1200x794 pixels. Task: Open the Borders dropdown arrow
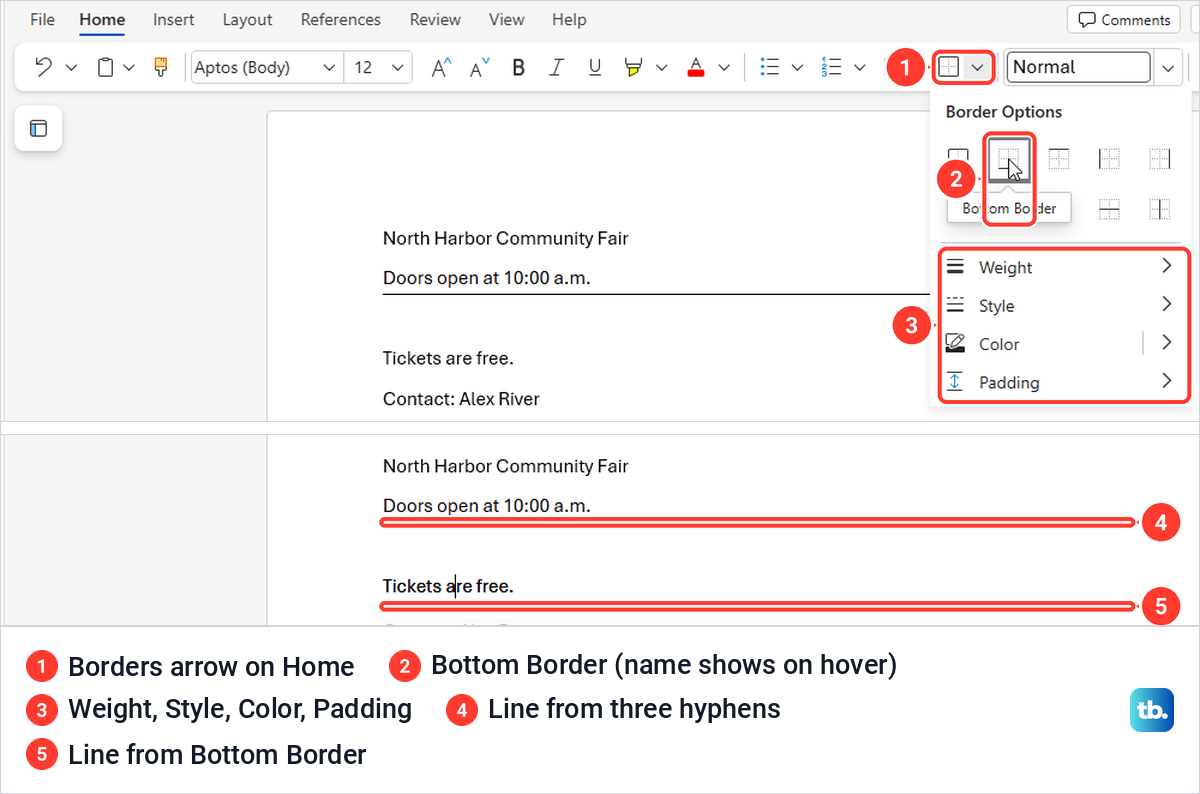pyautogui.click(x=978, y=67)
